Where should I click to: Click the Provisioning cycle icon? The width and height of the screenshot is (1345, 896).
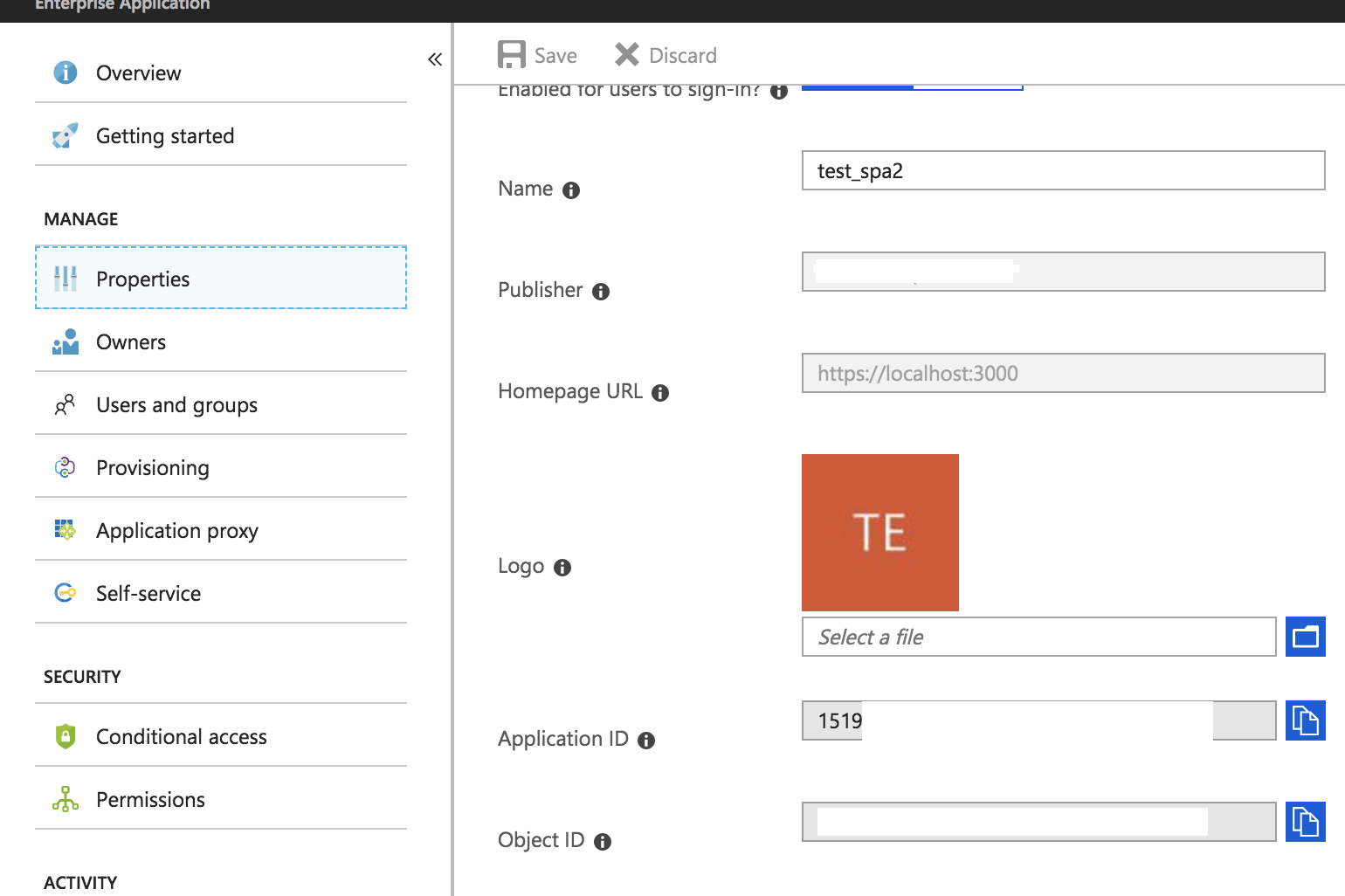click(x=66, y=467)
